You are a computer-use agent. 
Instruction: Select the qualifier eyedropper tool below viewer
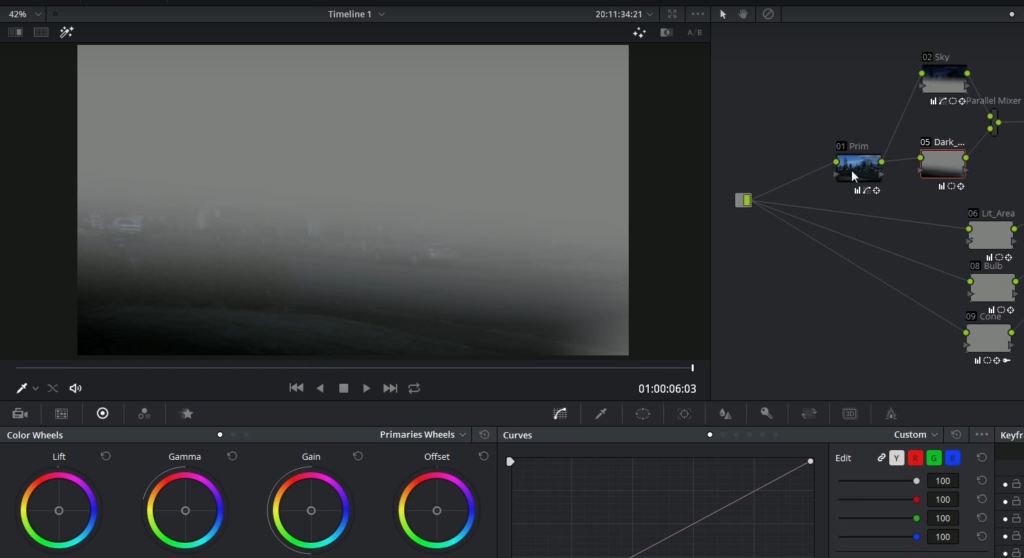[21, 388]
